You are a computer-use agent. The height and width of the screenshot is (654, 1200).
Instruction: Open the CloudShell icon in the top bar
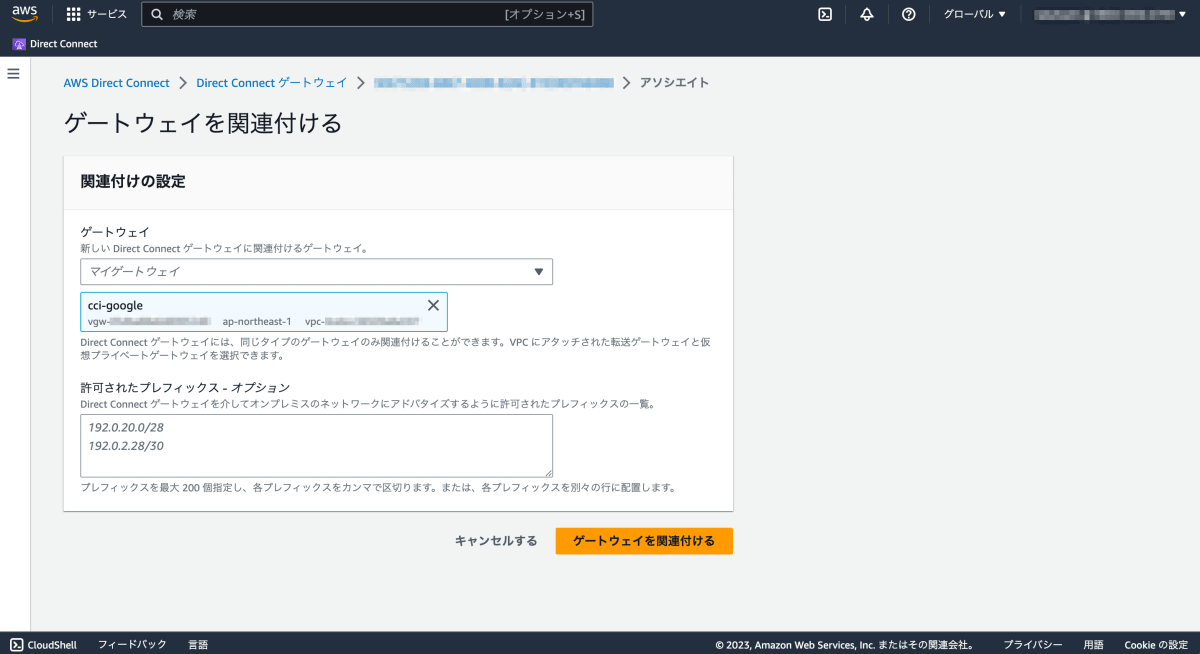[825, 14]
